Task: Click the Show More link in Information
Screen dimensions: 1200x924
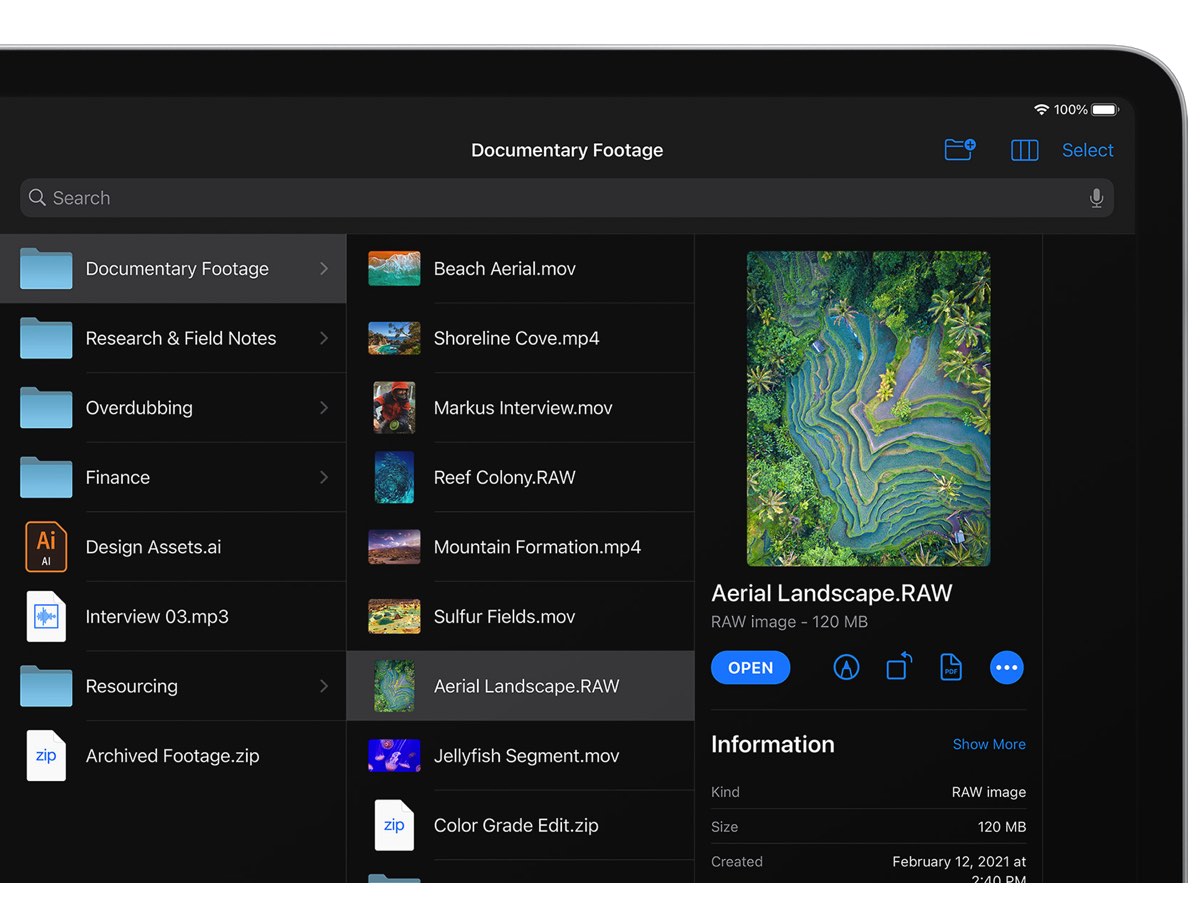Action: tap(989, 744)
